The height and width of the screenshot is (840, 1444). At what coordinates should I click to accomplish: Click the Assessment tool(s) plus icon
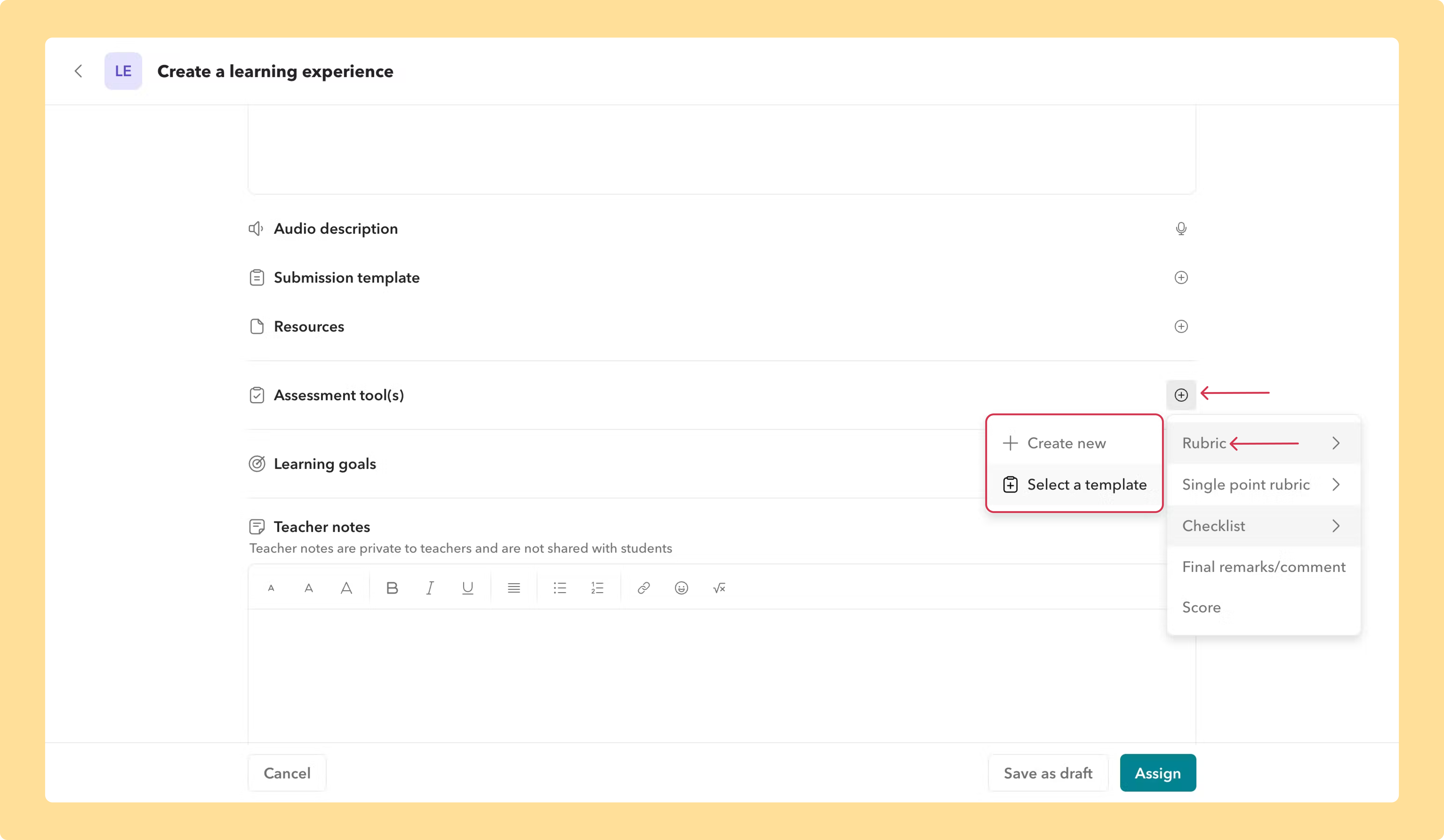[1181, 395]
